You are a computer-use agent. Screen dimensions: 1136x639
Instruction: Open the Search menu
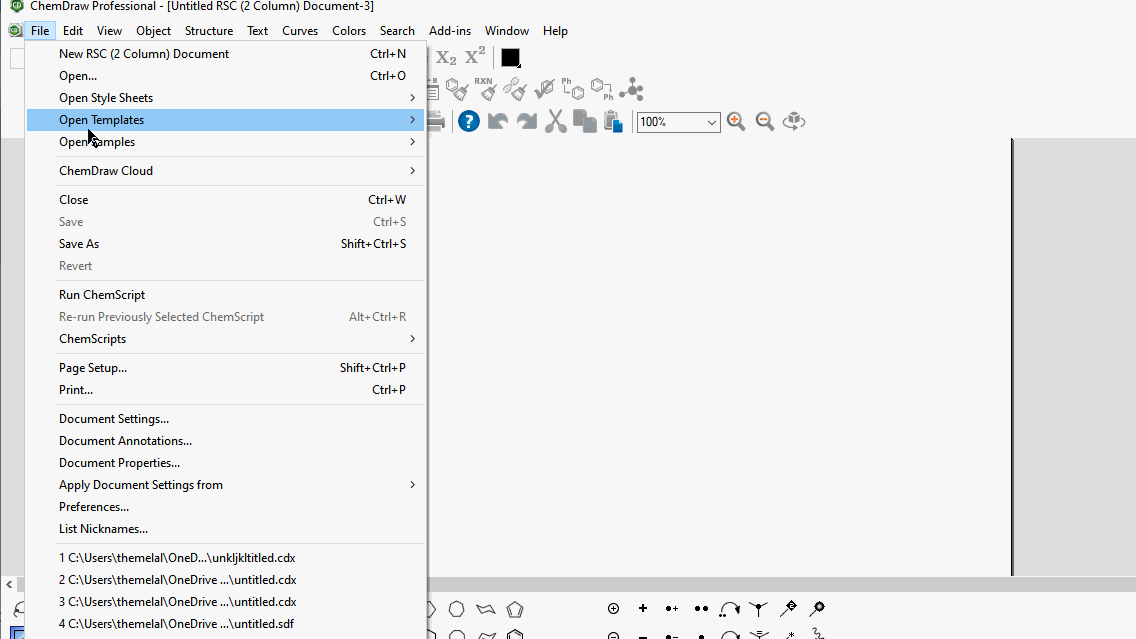(397, 30)
